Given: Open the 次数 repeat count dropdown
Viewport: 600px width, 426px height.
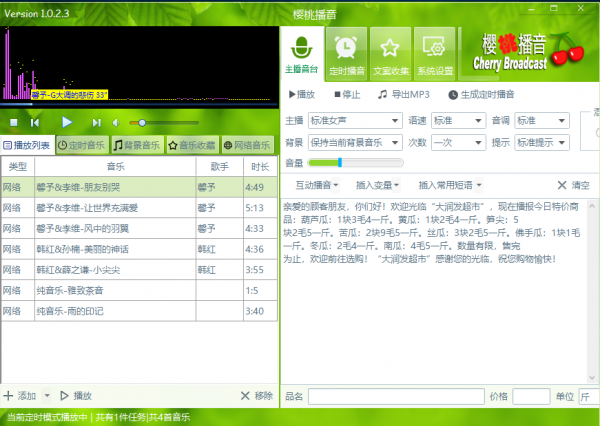Looking at the screenshot, I should [x=458, y=143].
